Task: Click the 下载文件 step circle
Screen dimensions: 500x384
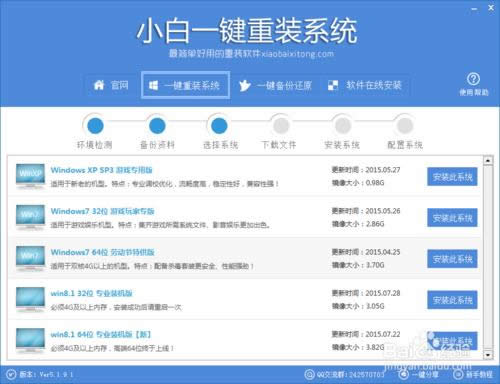Action: pos(281,126)
